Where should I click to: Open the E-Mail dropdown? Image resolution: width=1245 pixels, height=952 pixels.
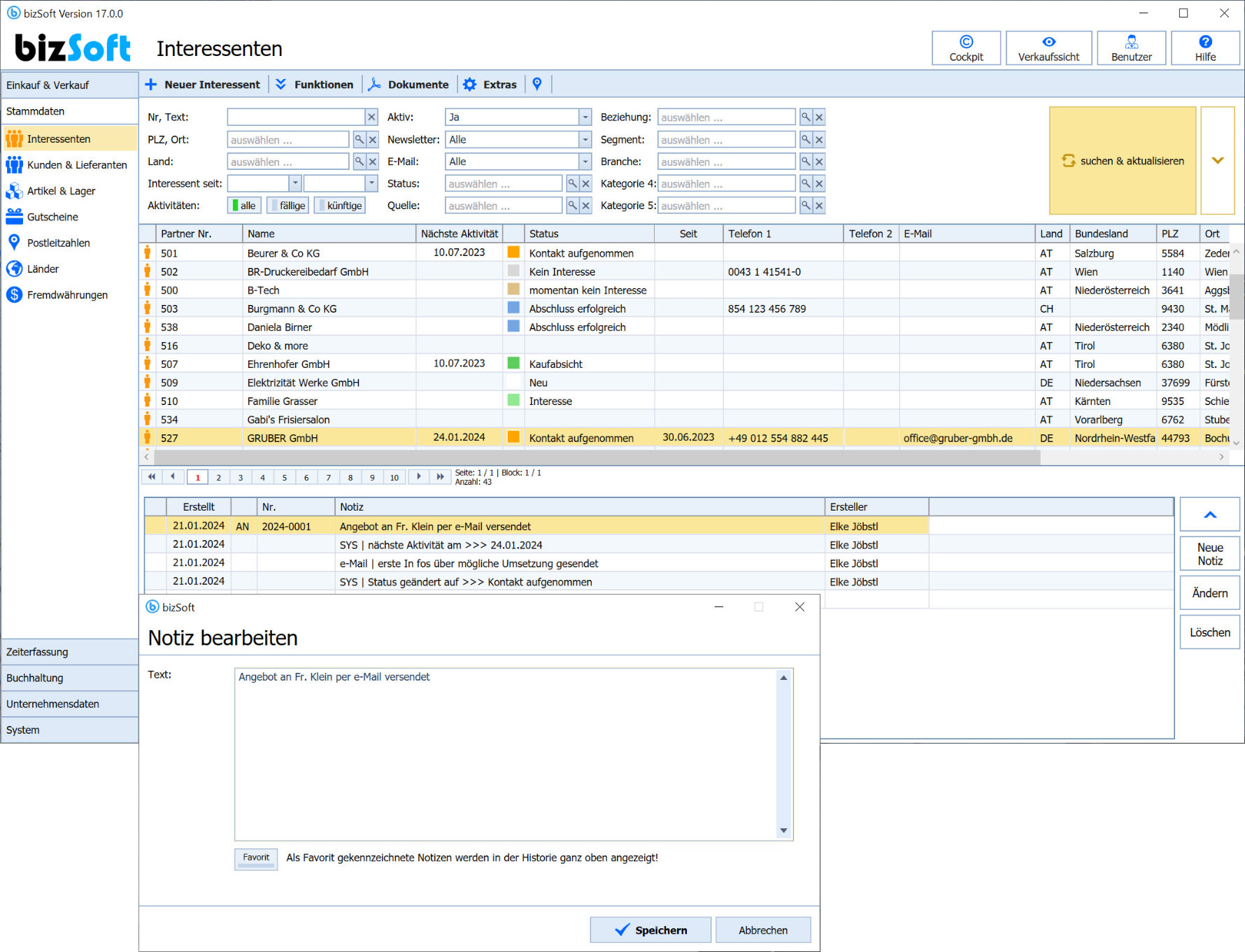[585, 161]
